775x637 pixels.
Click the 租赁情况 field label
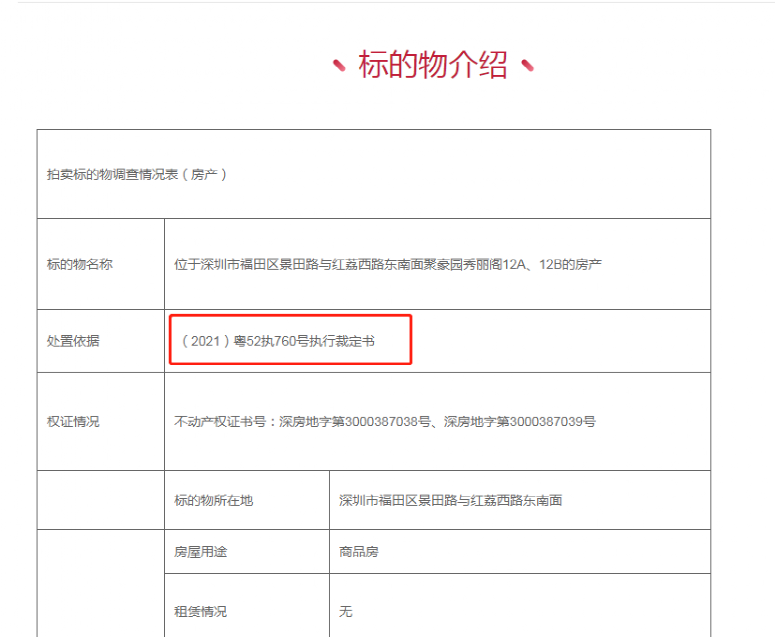(x=200, y=611)
